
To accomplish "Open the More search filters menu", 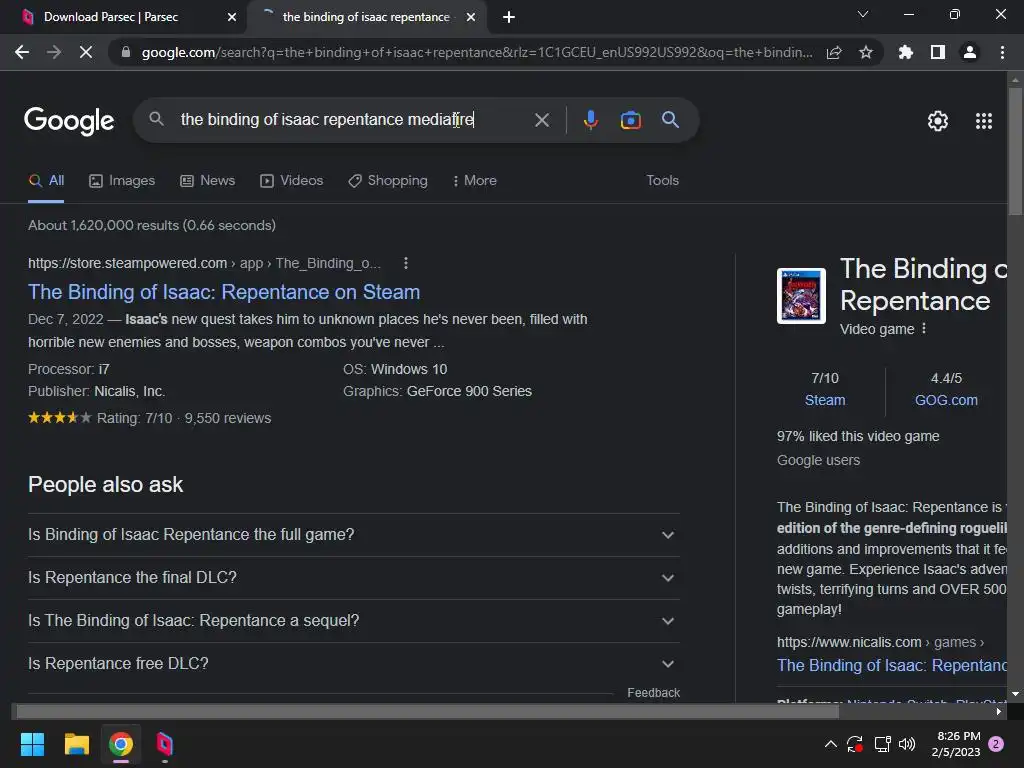I will coord(475,181).
